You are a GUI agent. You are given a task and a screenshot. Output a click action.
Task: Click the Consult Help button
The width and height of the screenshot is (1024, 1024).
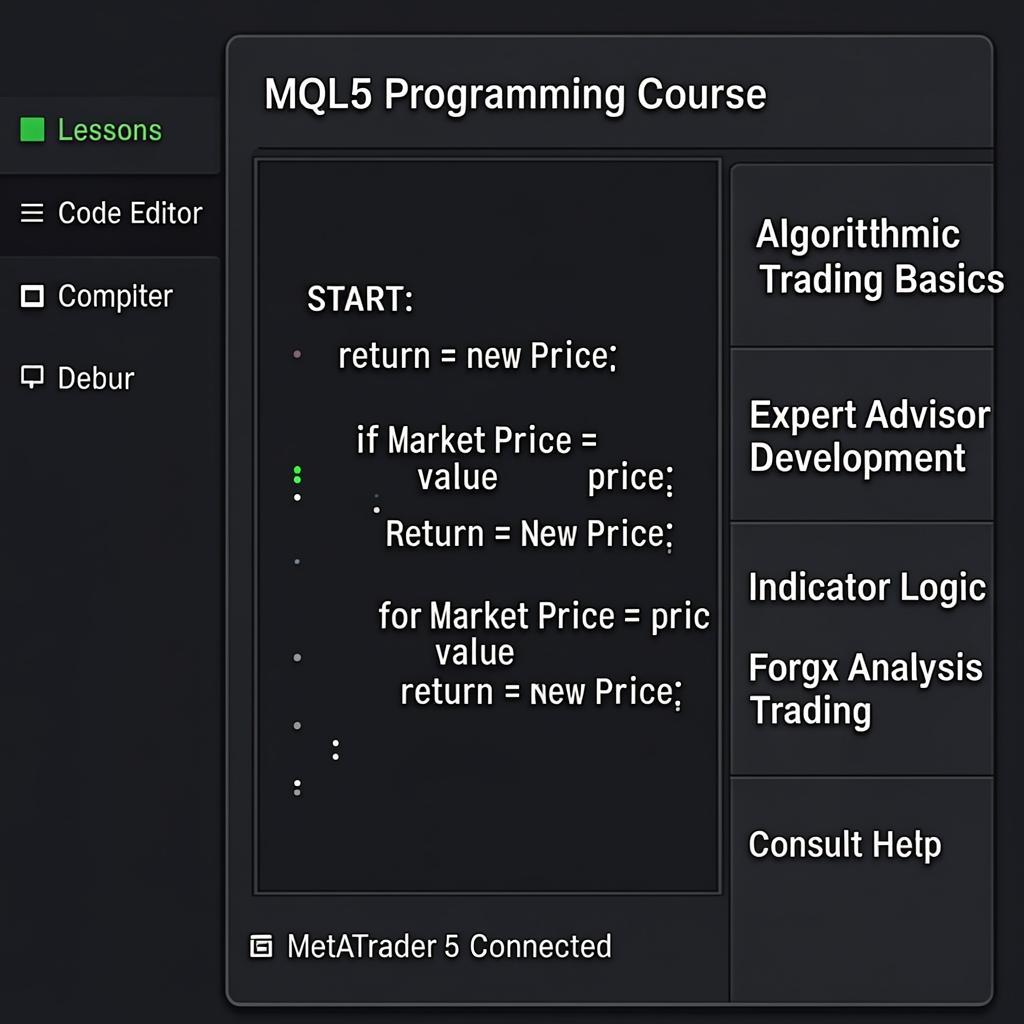(845, 845)
